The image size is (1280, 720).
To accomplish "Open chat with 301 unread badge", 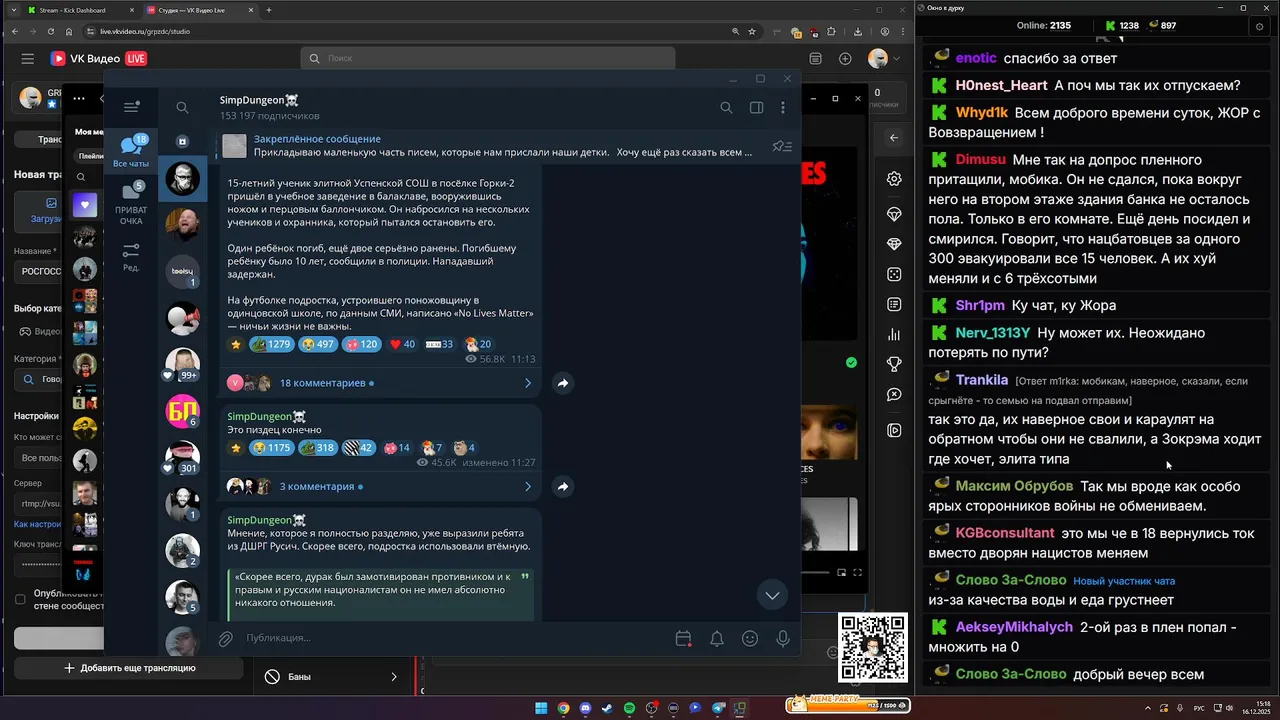I will [182, 457].
